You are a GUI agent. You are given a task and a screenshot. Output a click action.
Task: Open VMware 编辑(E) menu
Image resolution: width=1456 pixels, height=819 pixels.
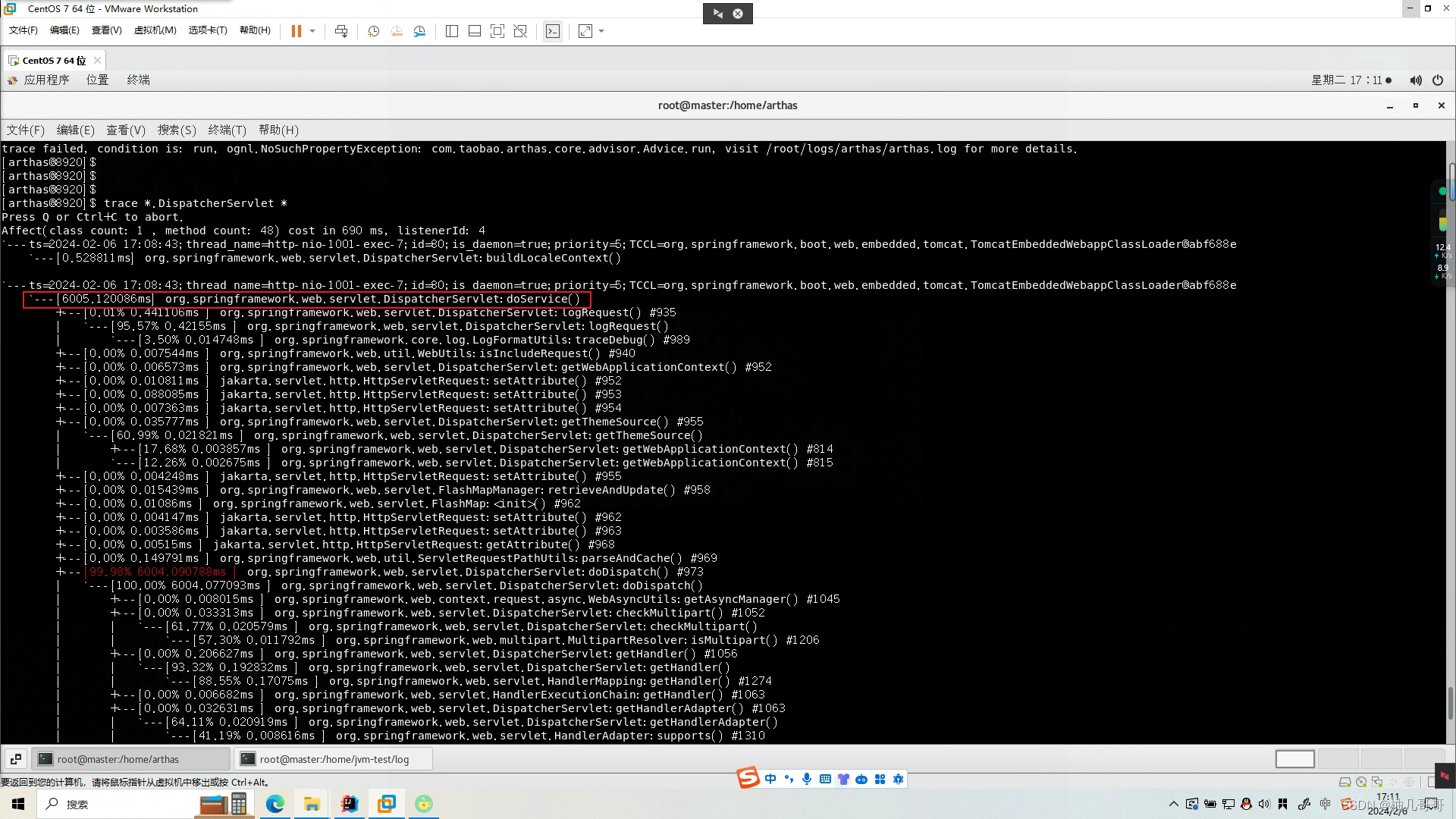coord(64,30)
